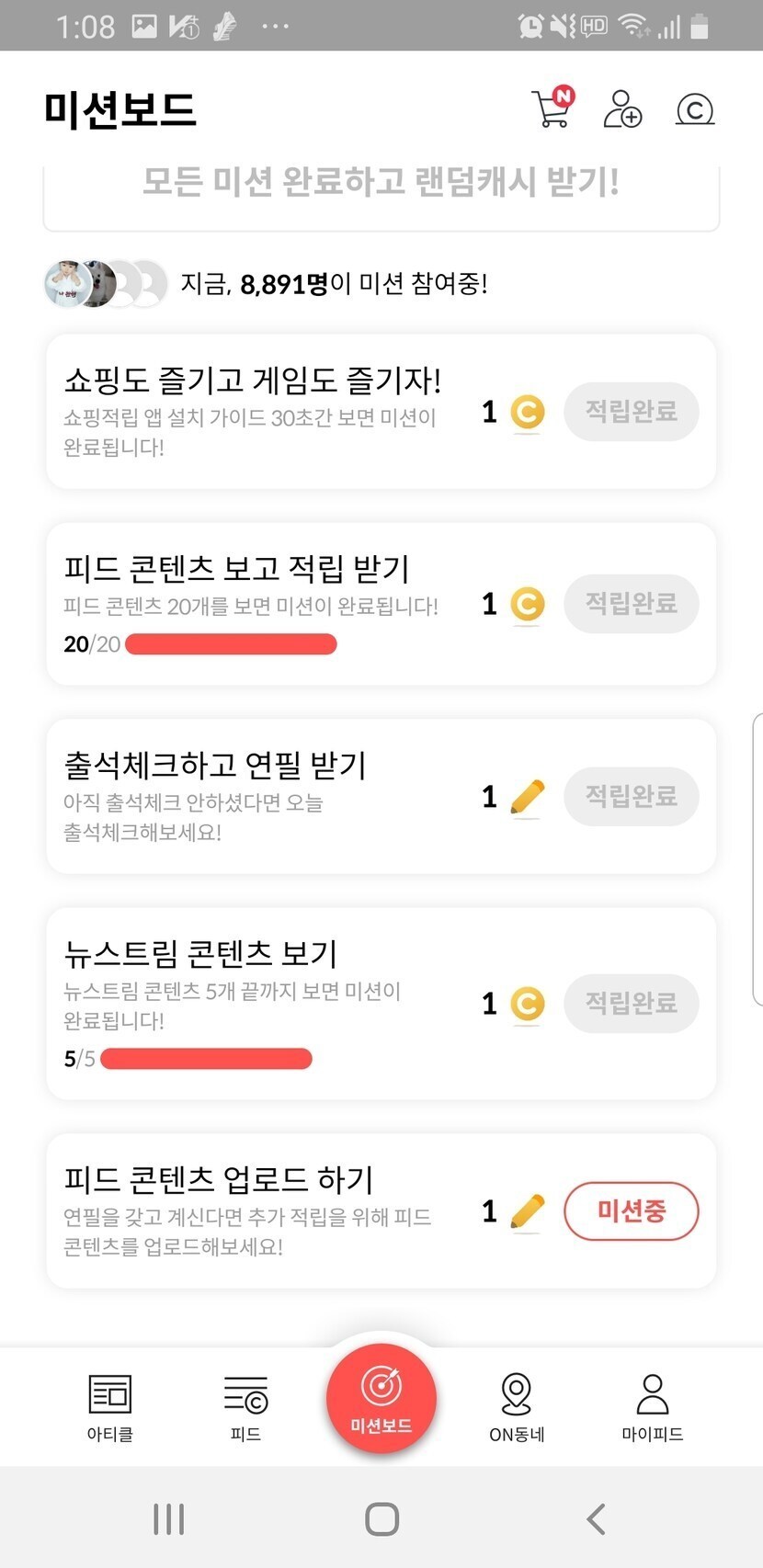The height and width of the screenshot is (1568, 763).
Task: Open the shopping cart icon
Action: coord(552,109)
